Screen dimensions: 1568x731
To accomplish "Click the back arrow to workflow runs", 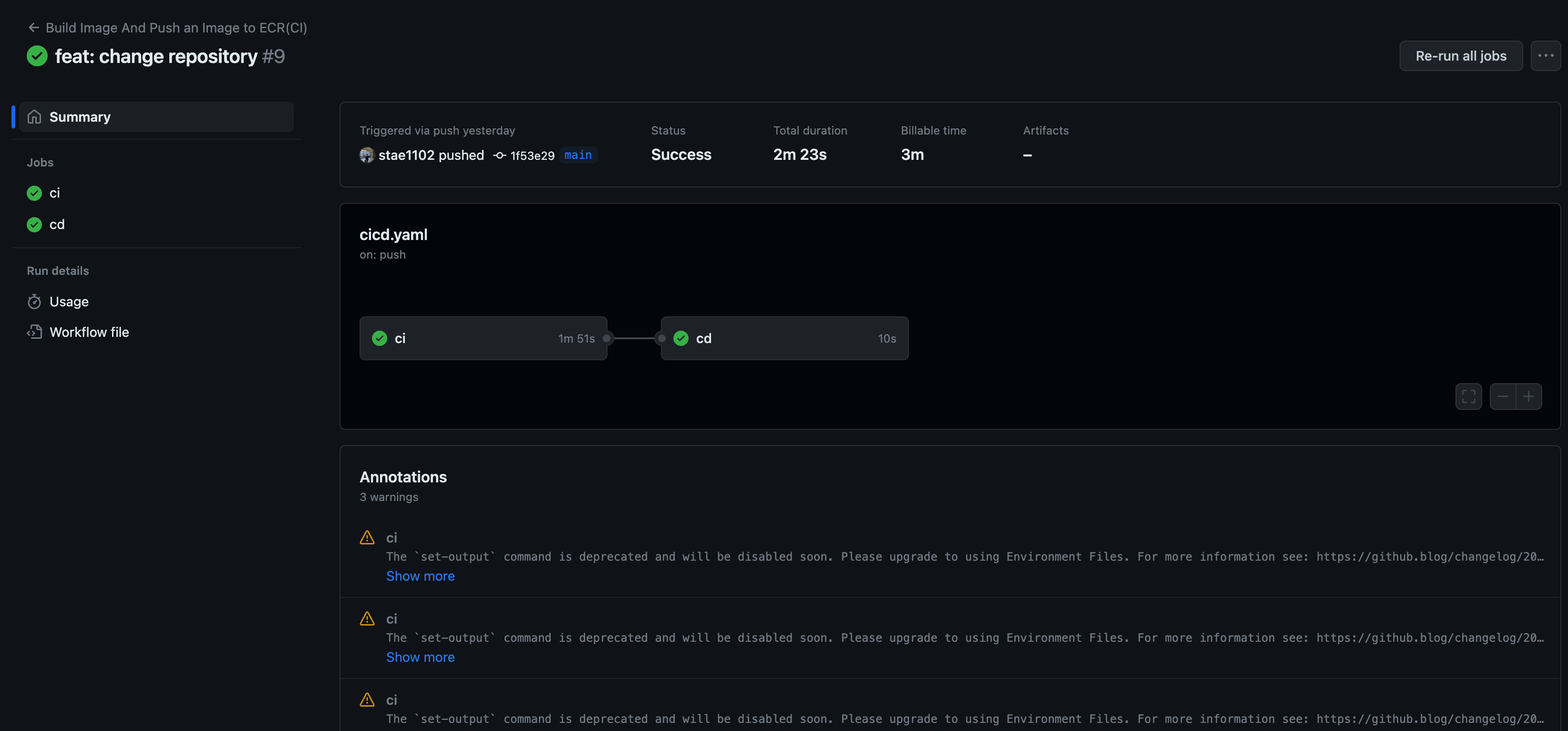I will tap(33, 27).
